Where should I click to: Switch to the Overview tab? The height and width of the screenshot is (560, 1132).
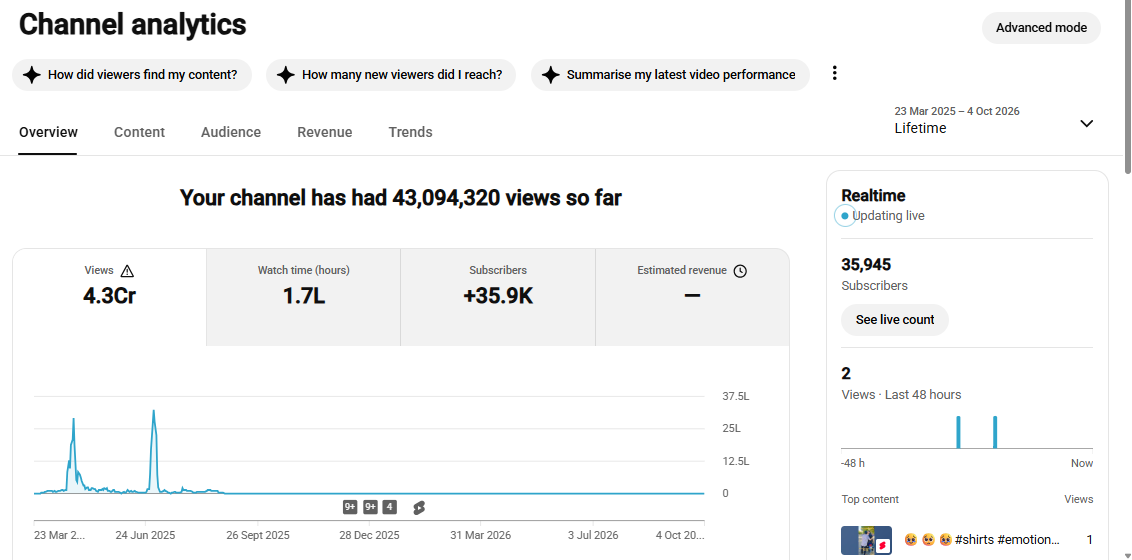[48, 132]
